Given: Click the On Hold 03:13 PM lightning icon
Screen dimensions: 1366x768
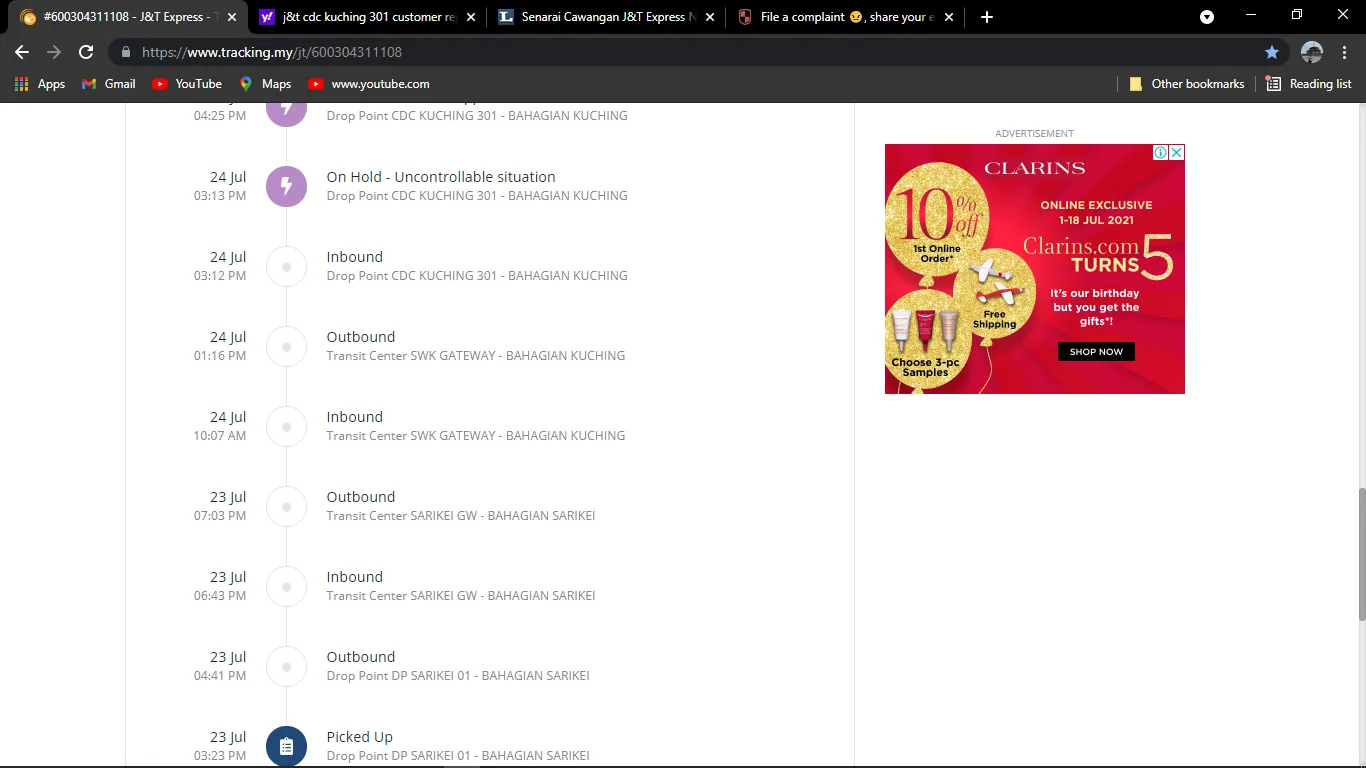Looking at the screenshot, I should pyautogui.click(x=286, y=186).
